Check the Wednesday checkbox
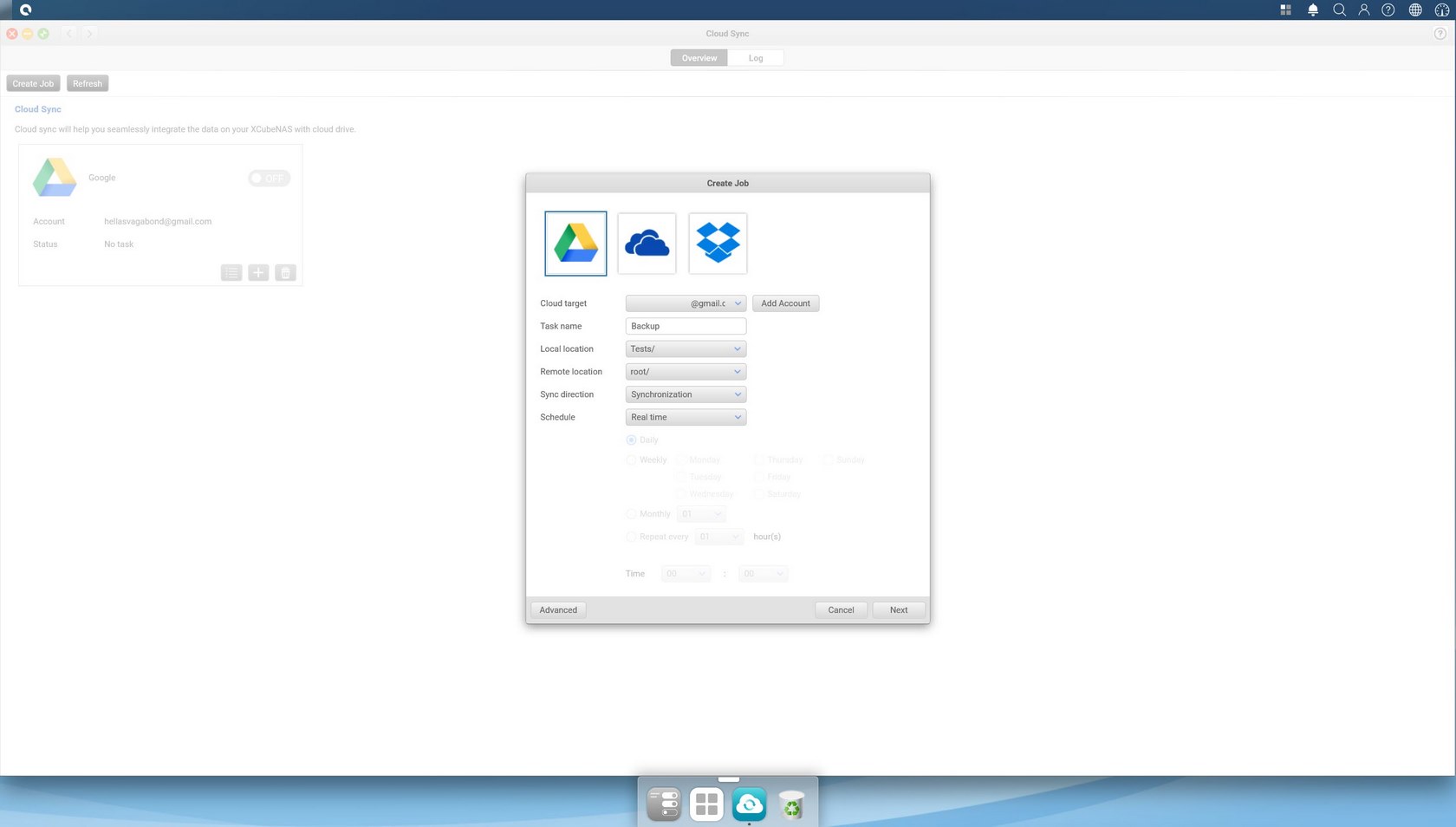The image size is (1456, 827). tap(681, 495)
